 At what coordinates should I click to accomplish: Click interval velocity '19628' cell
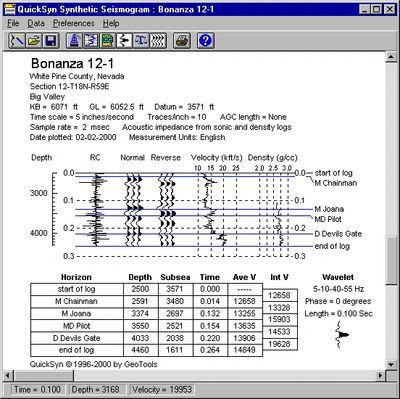279,344
